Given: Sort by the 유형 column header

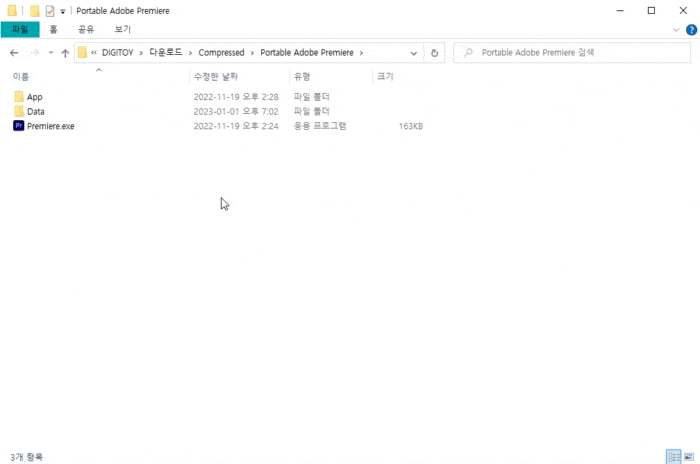Looking at the screenshot, I should tap(302, 77).
